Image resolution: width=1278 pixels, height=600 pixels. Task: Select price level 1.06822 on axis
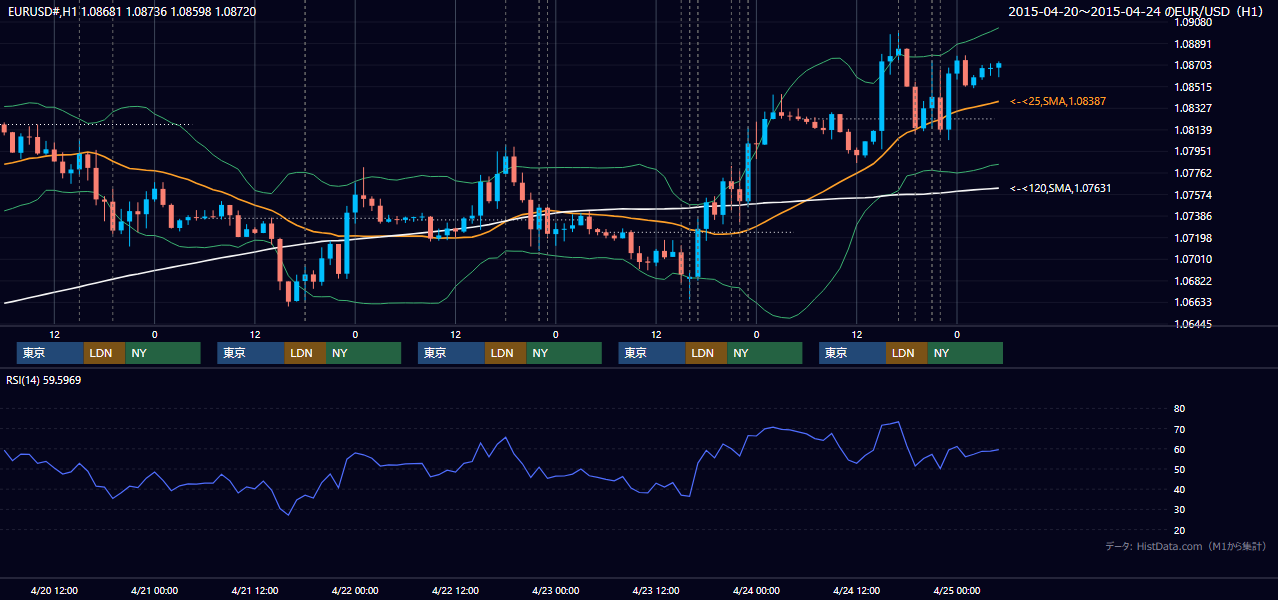[1192, 281]
